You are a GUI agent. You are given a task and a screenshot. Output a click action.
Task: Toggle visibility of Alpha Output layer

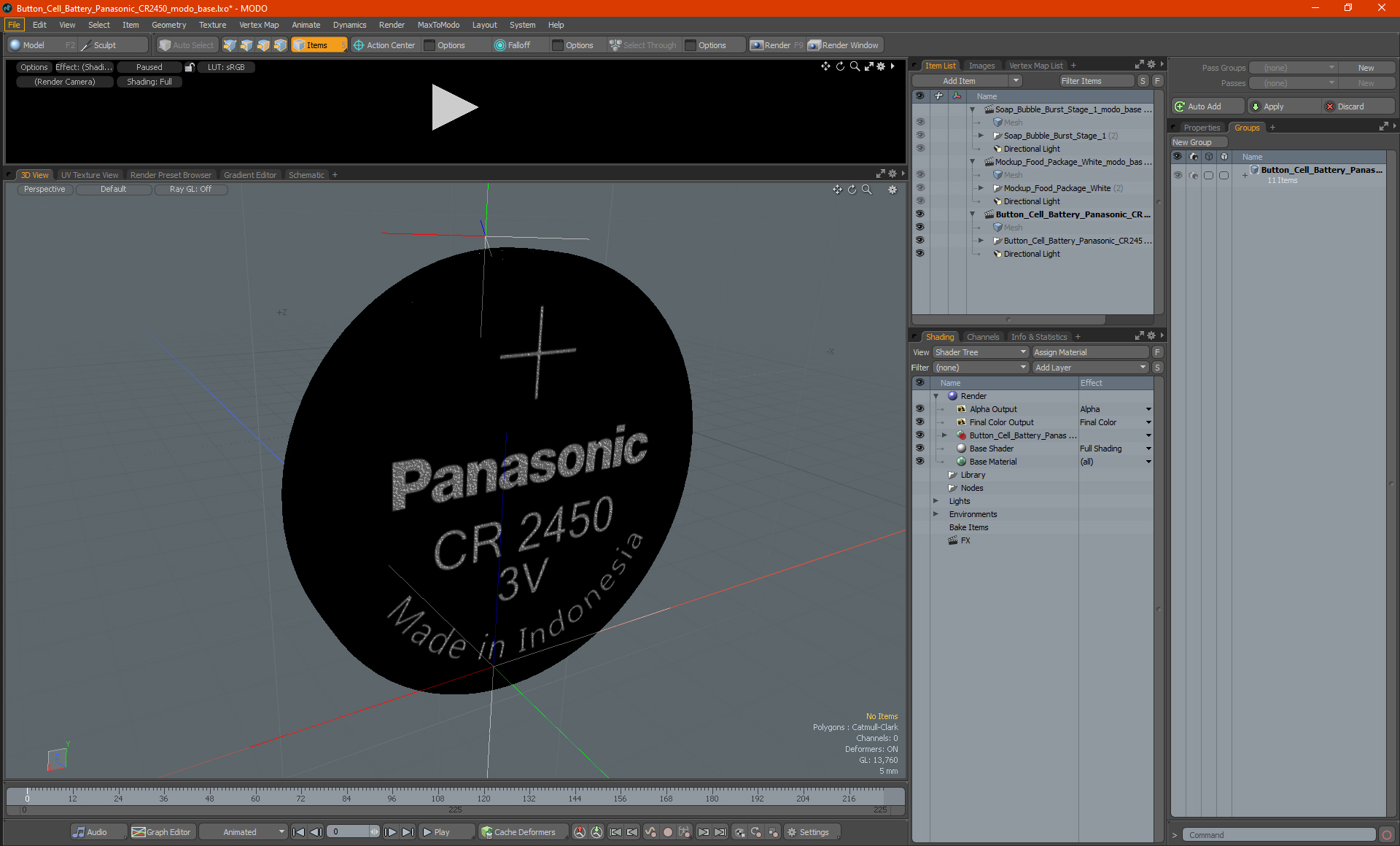pos(920,409)
